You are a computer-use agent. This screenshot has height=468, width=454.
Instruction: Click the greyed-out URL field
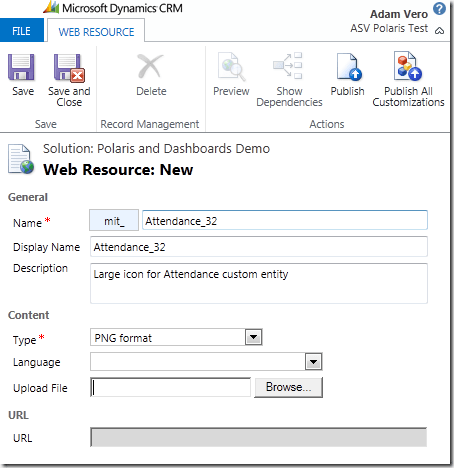[259, 437]
